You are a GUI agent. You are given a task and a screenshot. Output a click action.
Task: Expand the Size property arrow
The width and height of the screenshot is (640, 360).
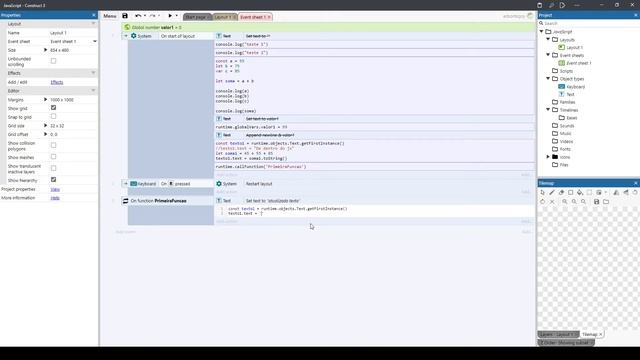pyautogui.click(x=45, y=50)
